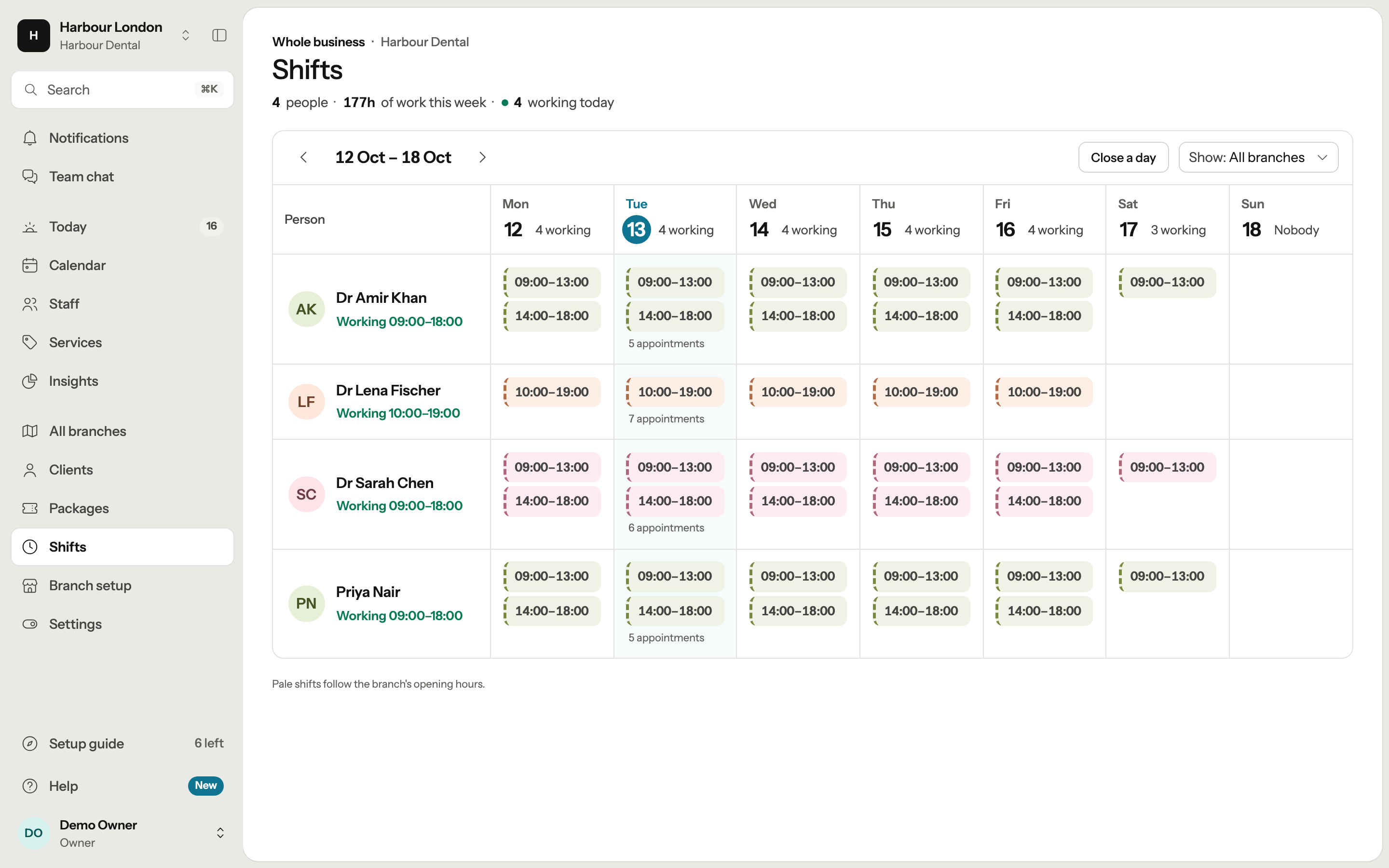
Task: Open Dr Sarah Chen's Thursday 14:00–18:00 shift
Action: (921, 501)
